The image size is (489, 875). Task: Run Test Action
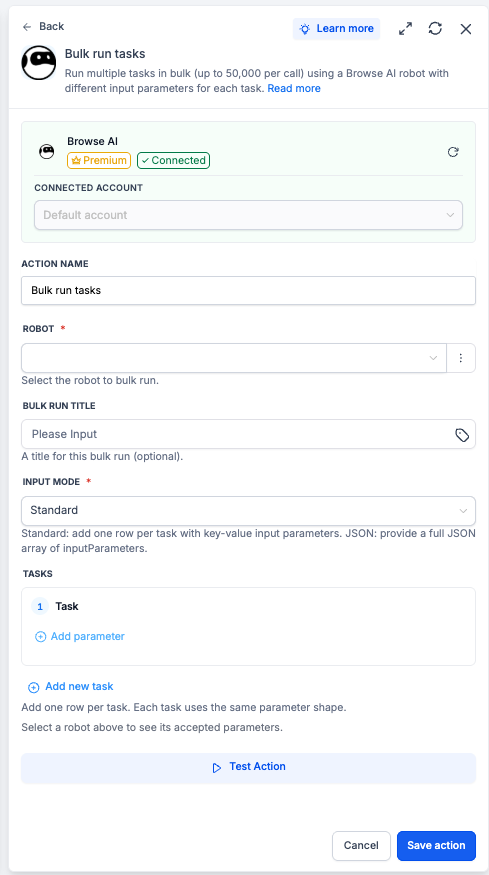point(248,768)
